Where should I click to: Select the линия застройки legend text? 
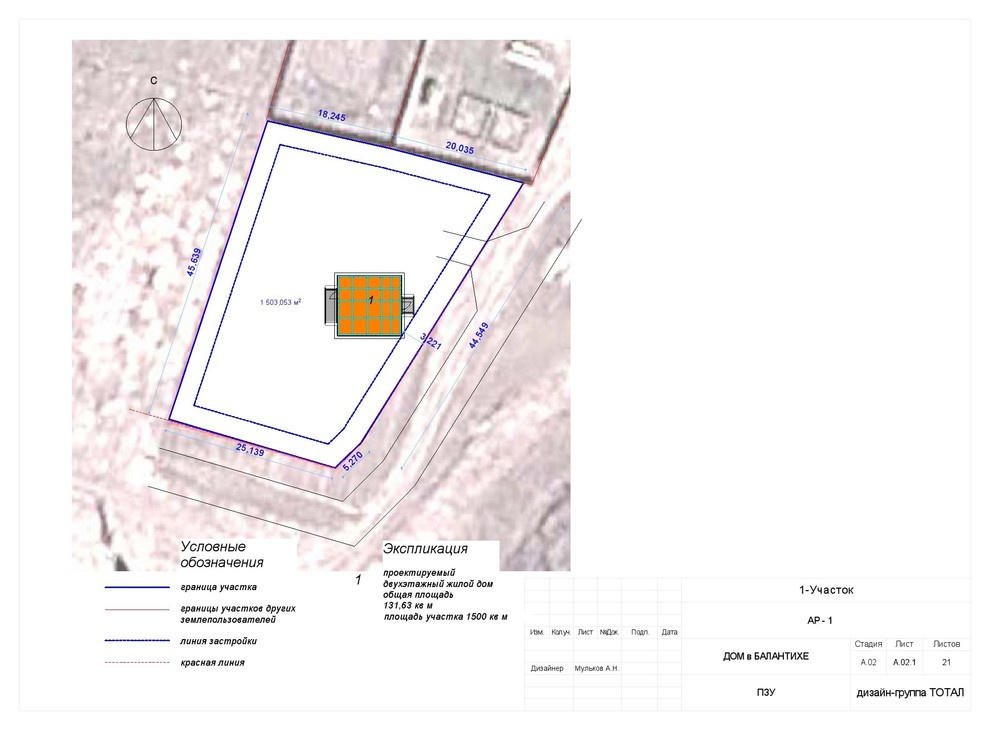tap(218, 641)
